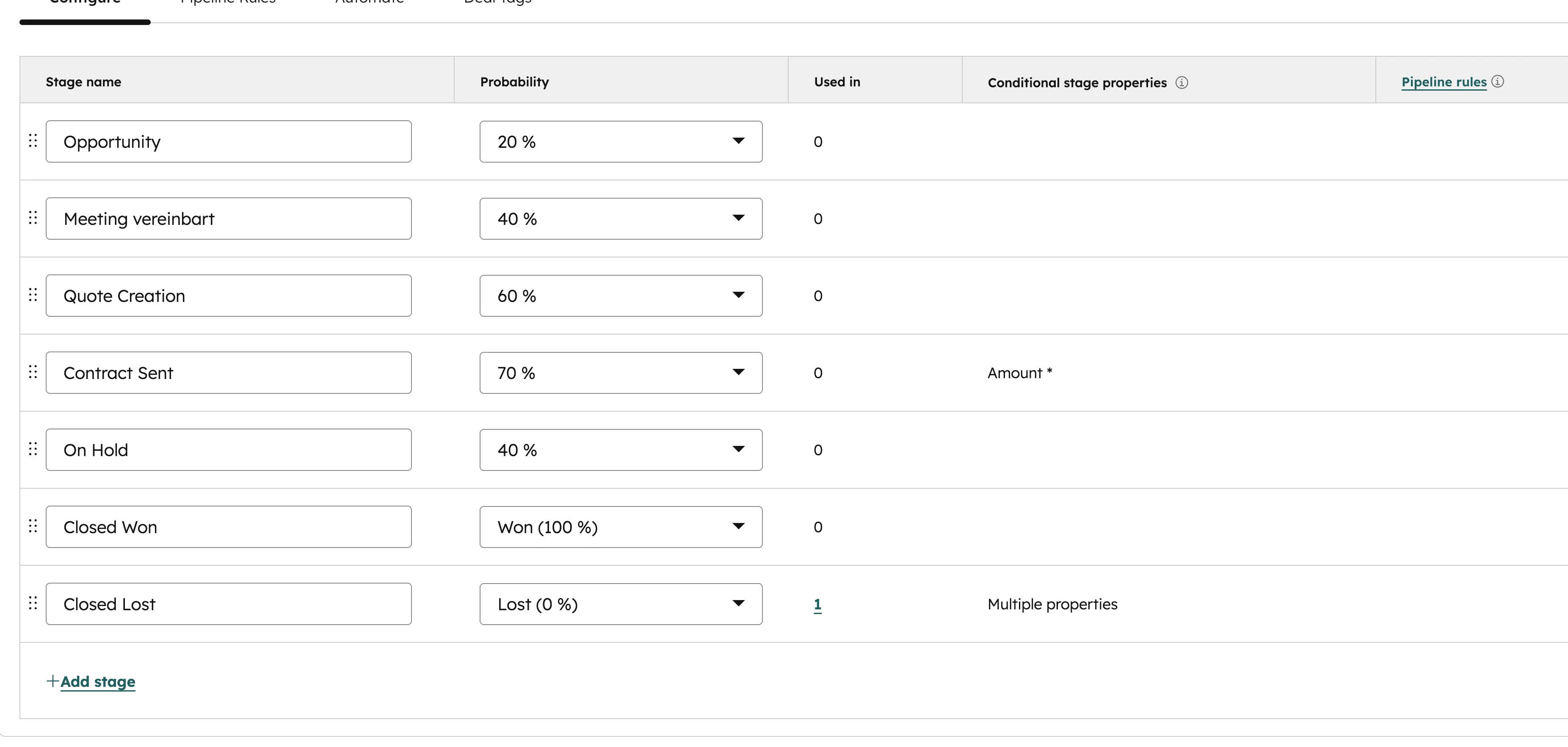
Task: Click the drag handle beside Closed Lost
Action: [x=33, y=603]
